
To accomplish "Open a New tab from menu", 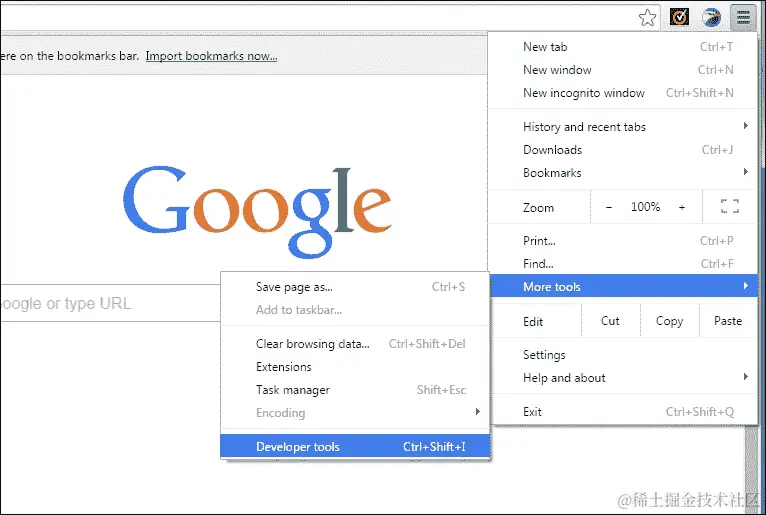I will pos(623,47).
